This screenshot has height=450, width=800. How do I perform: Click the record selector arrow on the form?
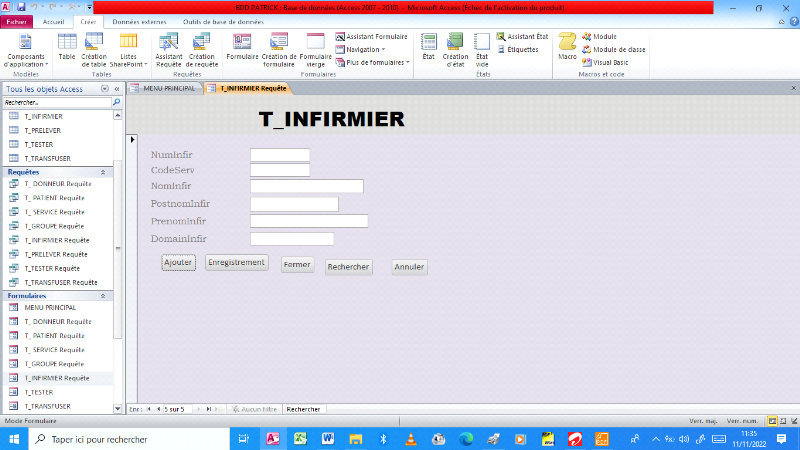(x=132, y=139)
